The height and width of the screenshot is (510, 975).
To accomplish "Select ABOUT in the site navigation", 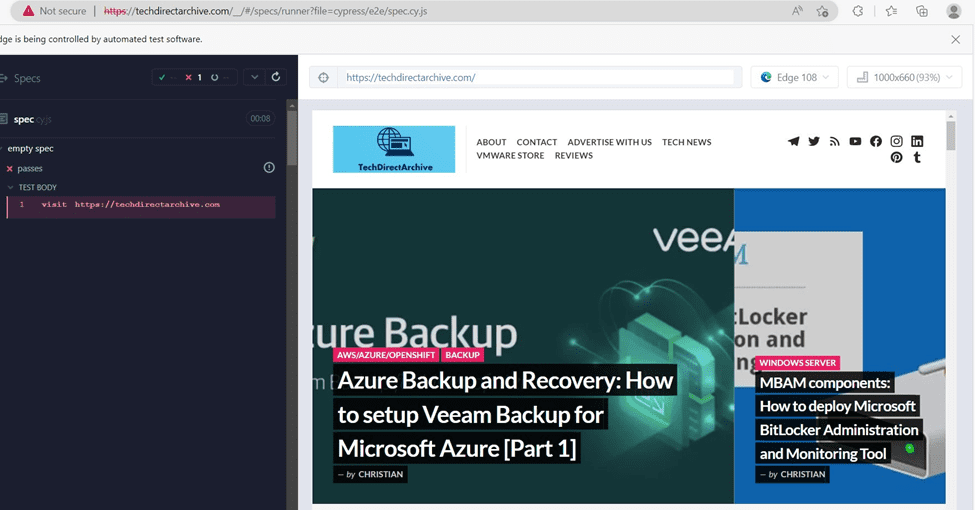I will 491,142.
